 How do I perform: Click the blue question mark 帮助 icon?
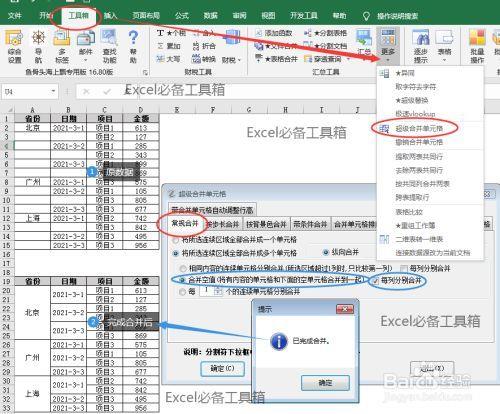[x=133, y=46]
